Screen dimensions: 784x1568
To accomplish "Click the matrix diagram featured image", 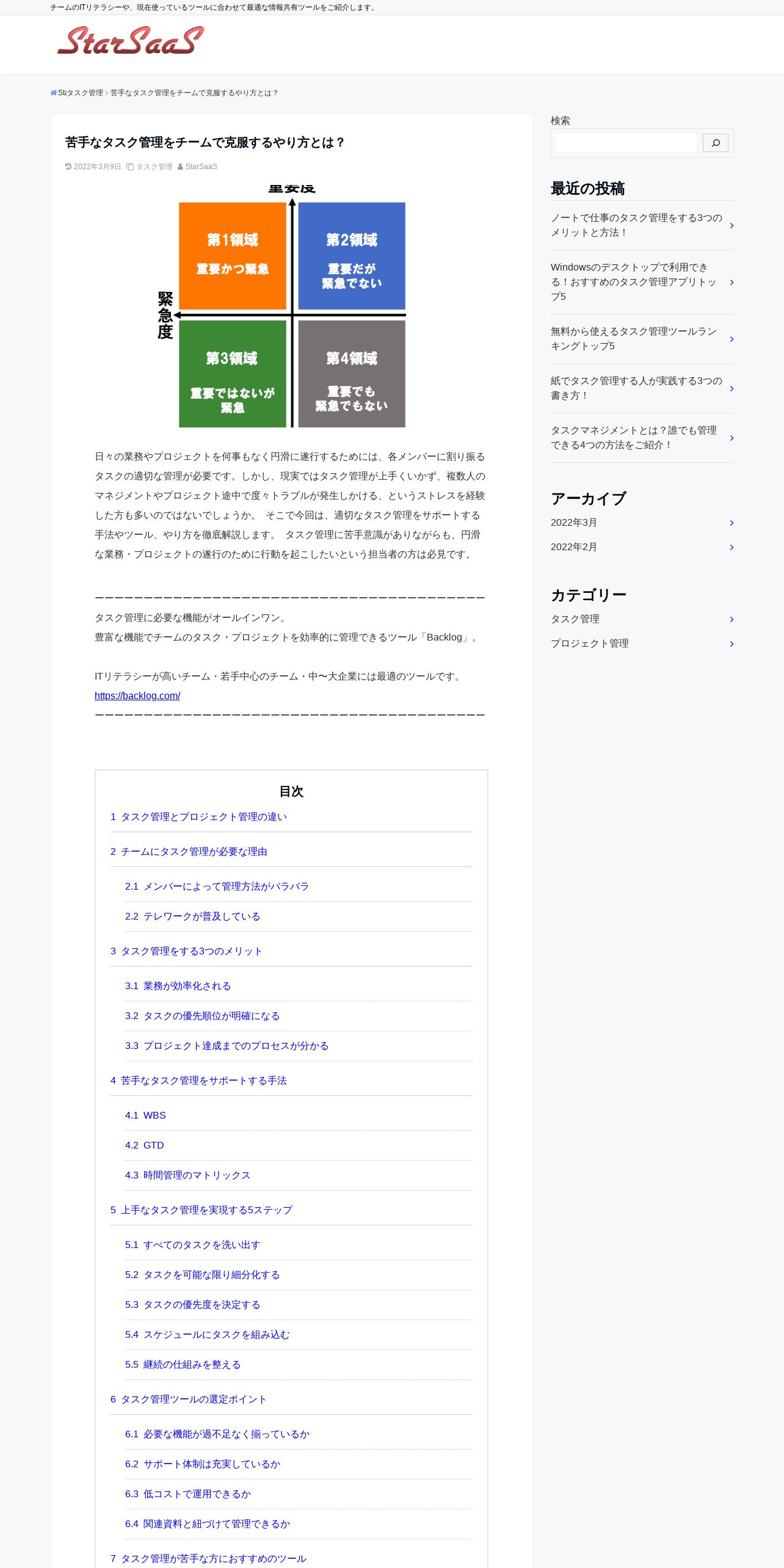I will point(291,305).
